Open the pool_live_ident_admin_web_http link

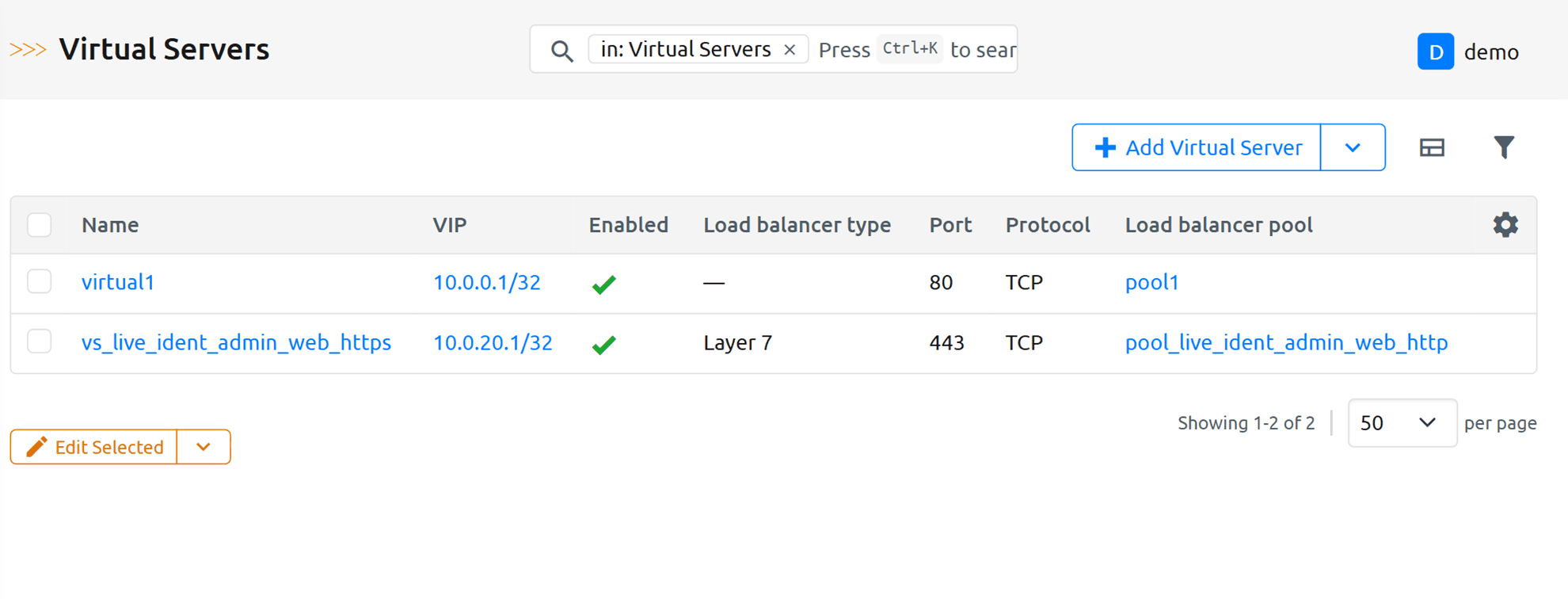[1286, 342]
